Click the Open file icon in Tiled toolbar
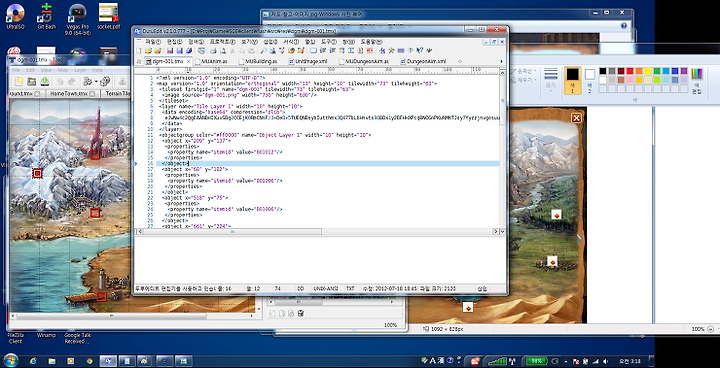This screenshot has height=368, width=720. (32, 81)
